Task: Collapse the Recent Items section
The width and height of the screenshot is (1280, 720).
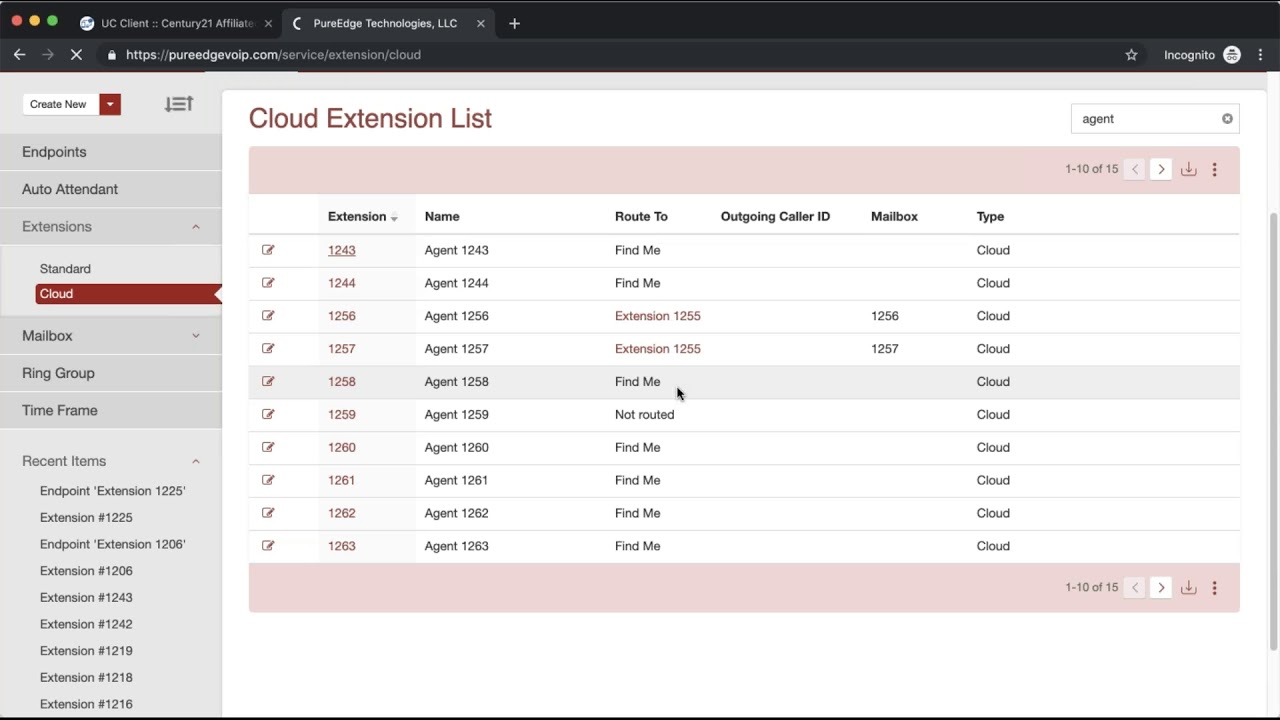Action: [196, 461]
